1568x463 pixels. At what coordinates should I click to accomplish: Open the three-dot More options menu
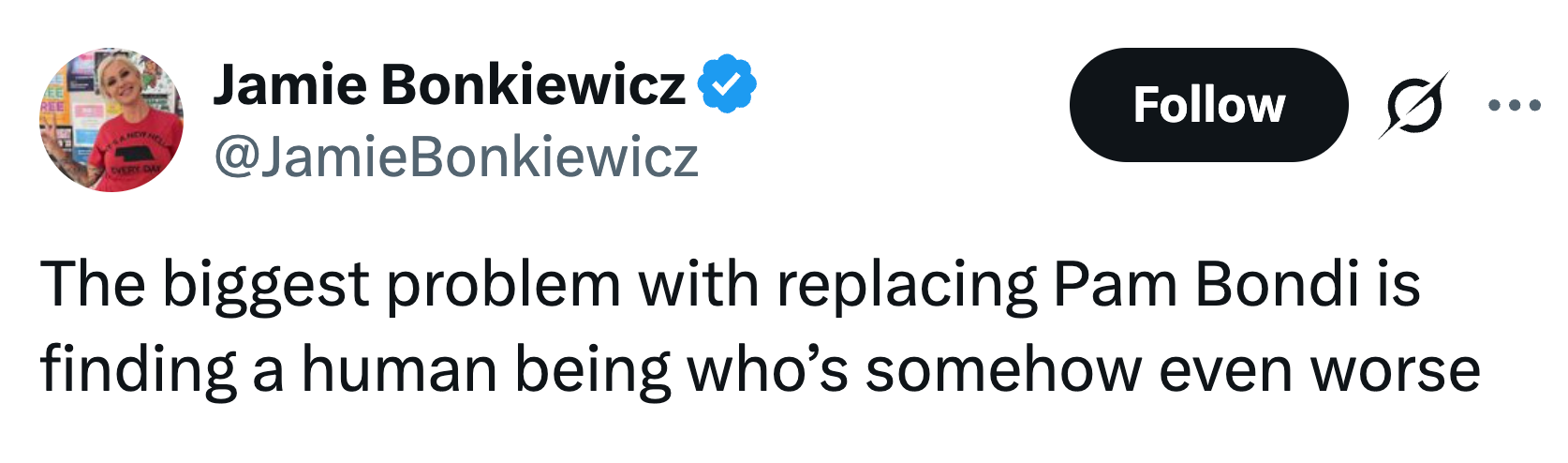point(1515,105)
